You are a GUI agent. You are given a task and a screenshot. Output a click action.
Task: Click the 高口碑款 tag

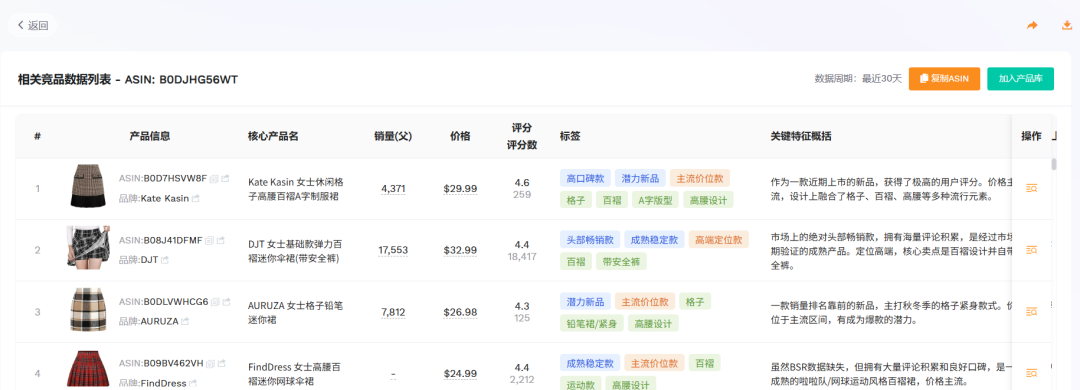tap(585, 178)
